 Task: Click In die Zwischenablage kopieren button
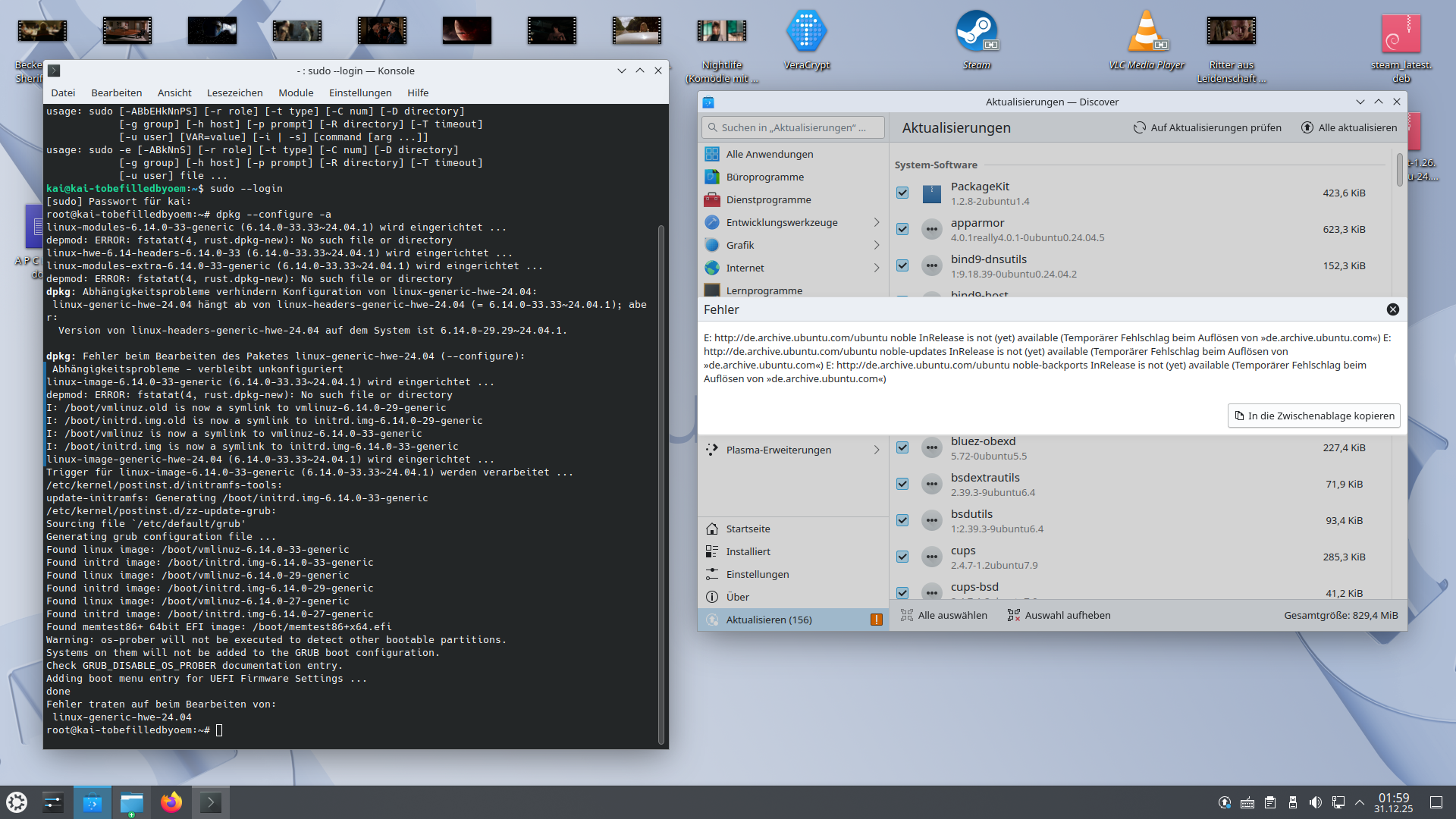[x=1313, y=416]
